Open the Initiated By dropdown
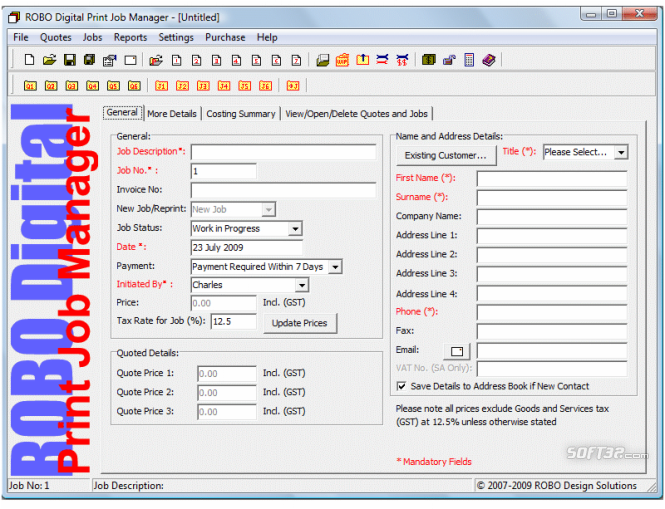Image resolution: width=665 pixels, height=509 pixels. tap(302, 285)
